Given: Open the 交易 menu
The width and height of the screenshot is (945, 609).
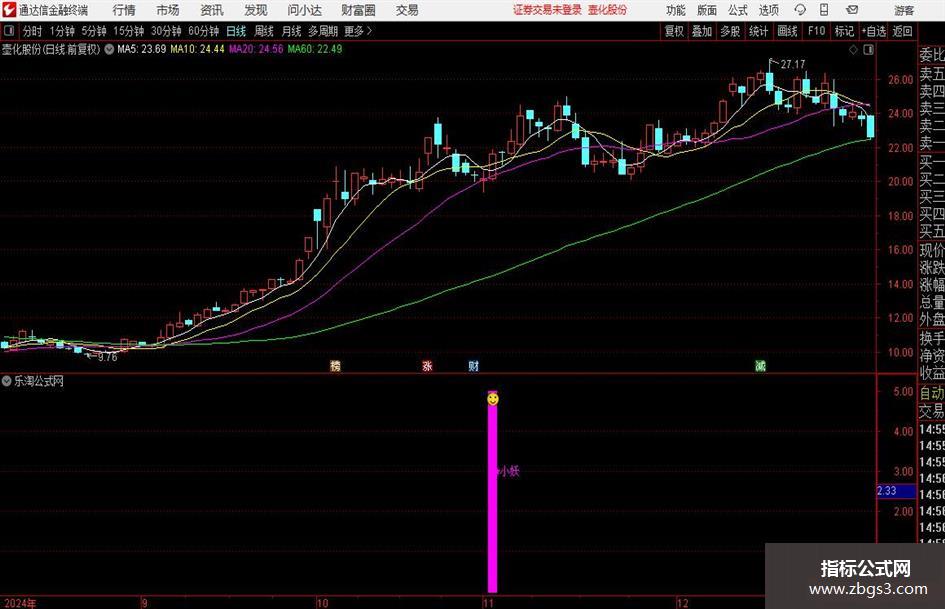Looking at the screenshot, I should point(407,10).
